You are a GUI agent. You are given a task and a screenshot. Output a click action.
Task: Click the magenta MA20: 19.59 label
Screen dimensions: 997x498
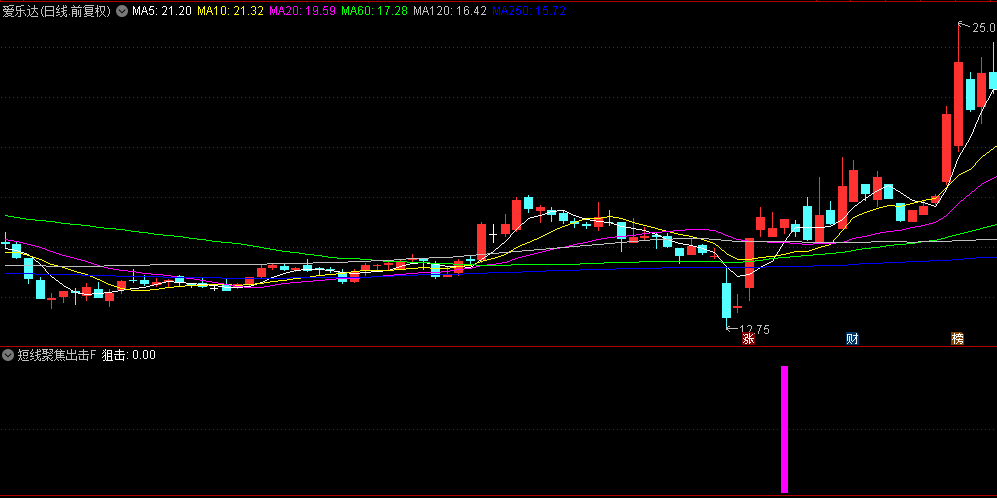(x=303, y=10)
